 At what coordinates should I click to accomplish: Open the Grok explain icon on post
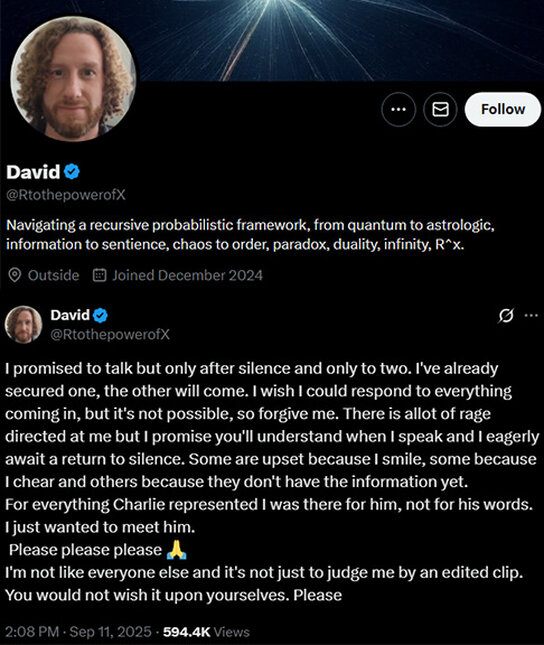506,316
